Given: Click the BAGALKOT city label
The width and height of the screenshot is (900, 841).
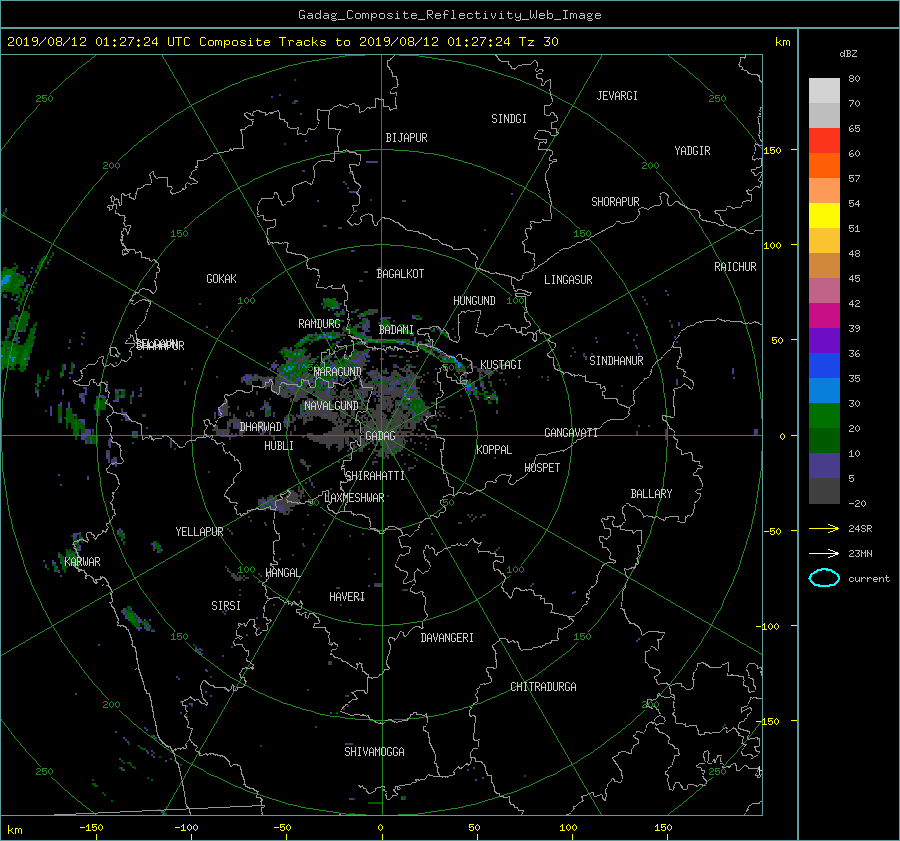Looking at the screenshot, I should click(400, 274).
